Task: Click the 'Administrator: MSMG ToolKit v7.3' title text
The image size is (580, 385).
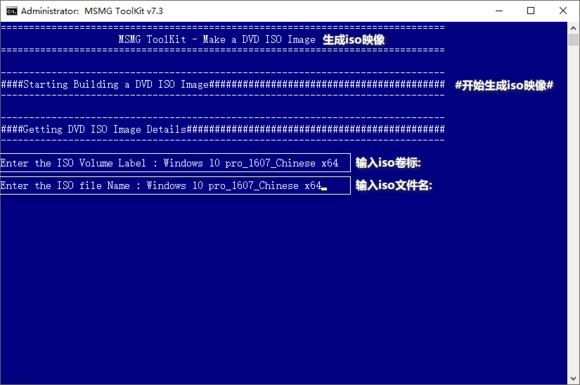Action: point(92,11)
